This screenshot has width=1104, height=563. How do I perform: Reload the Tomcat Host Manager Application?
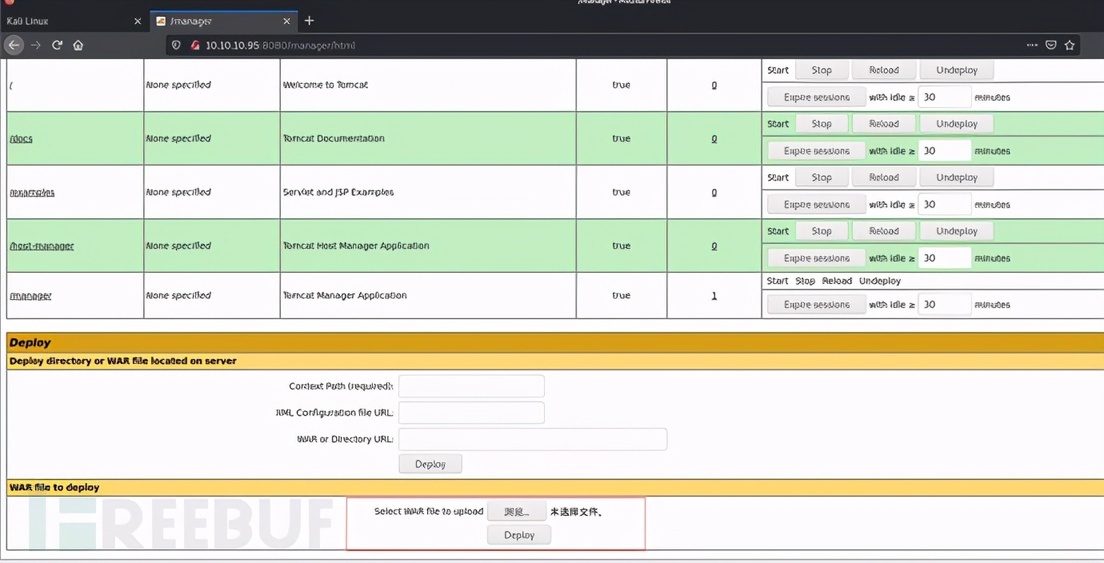pyautogui.click(x=884, y=231)
